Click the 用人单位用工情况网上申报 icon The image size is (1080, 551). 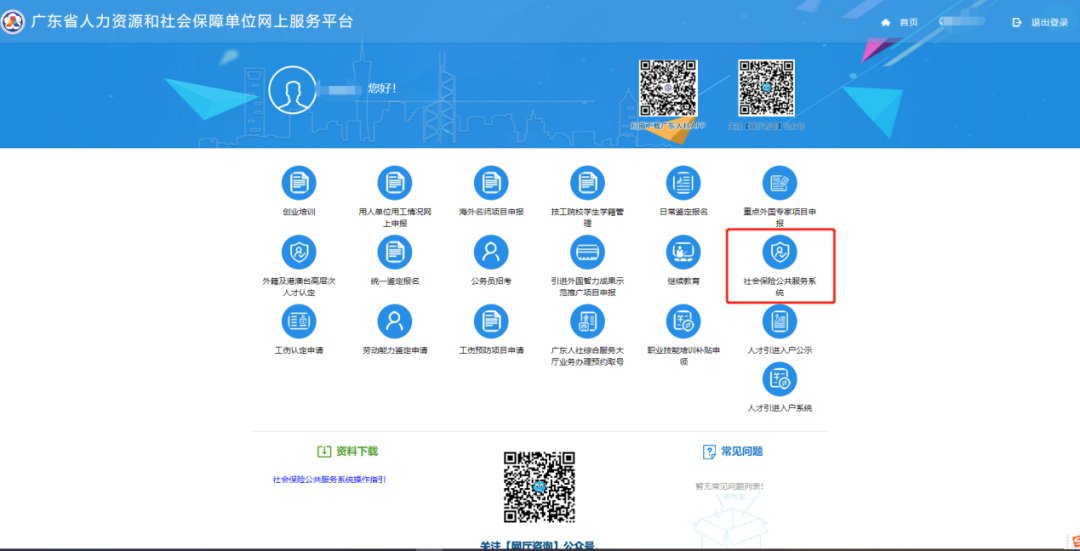coord(394,183)
